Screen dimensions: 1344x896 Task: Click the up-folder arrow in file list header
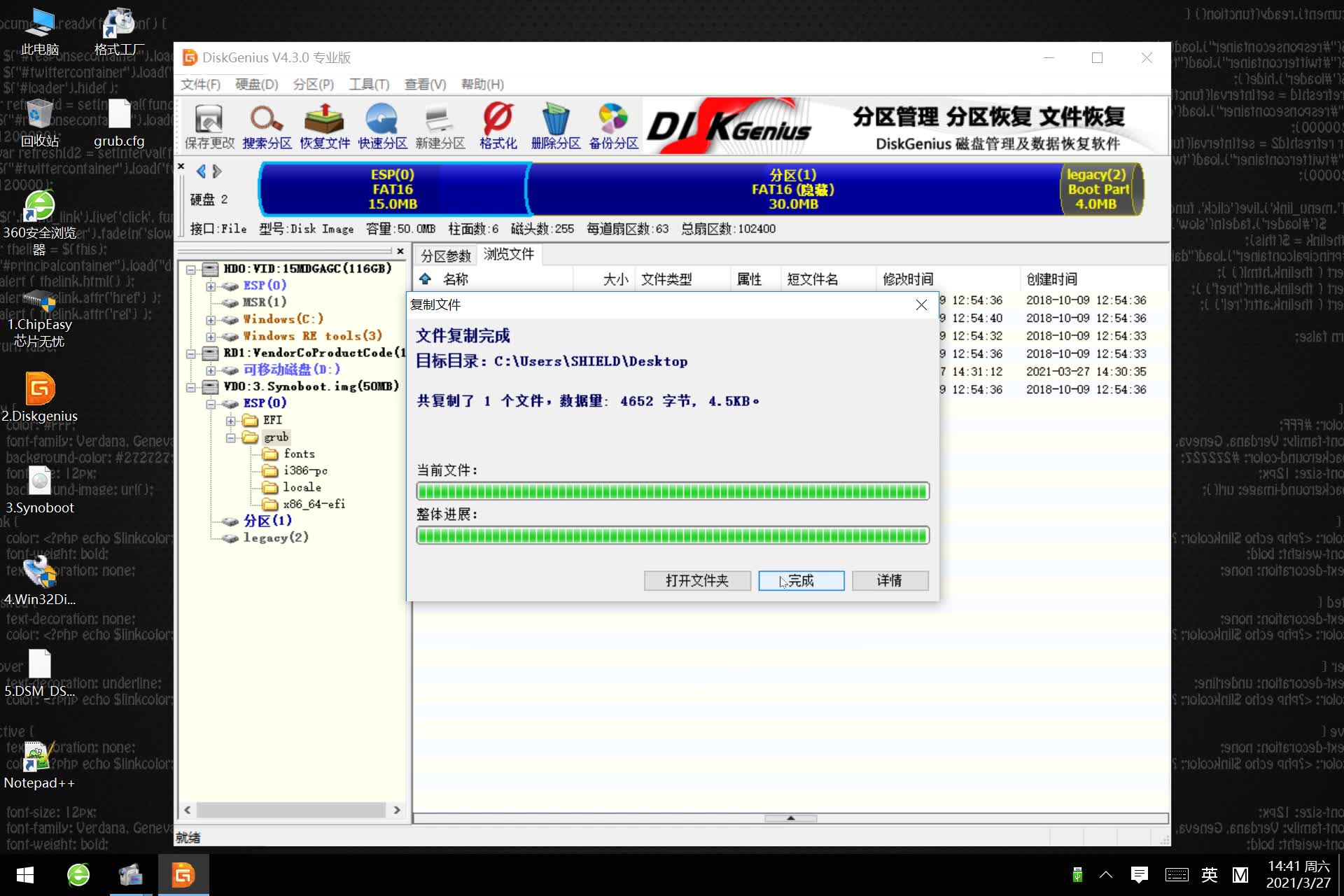tap(425, 279)
